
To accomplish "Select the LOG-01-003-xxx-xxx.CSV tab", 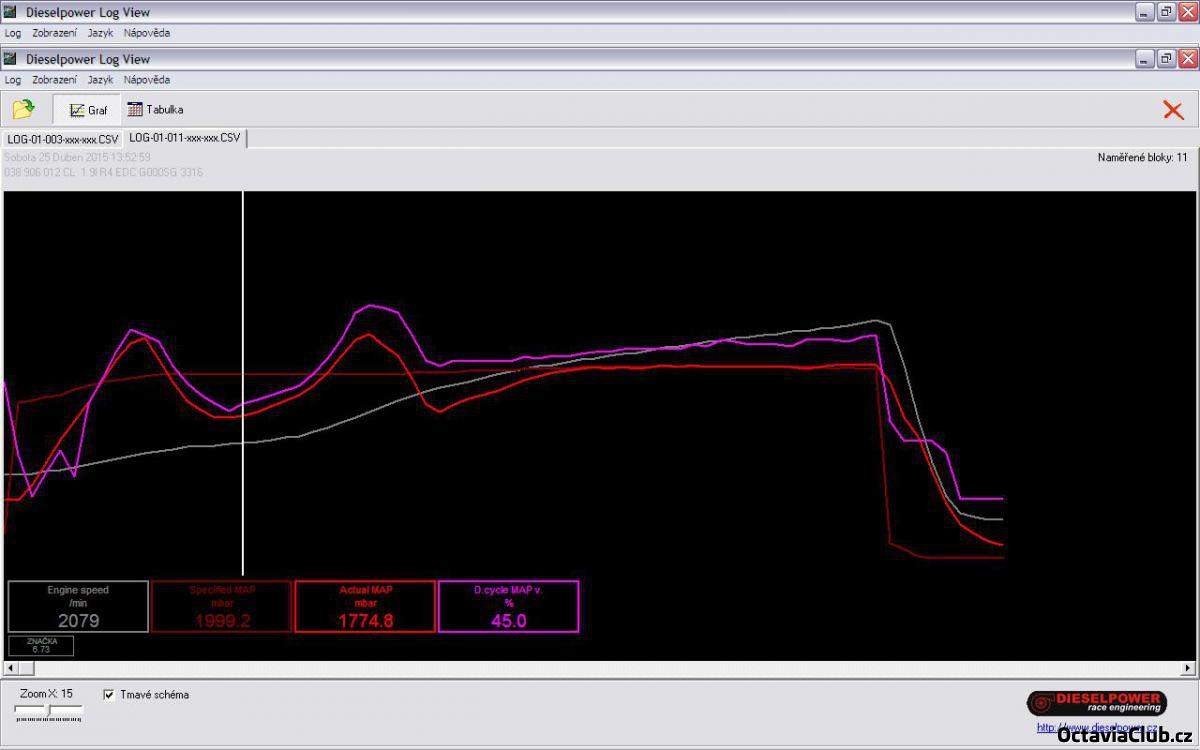I will click(62, 139).
